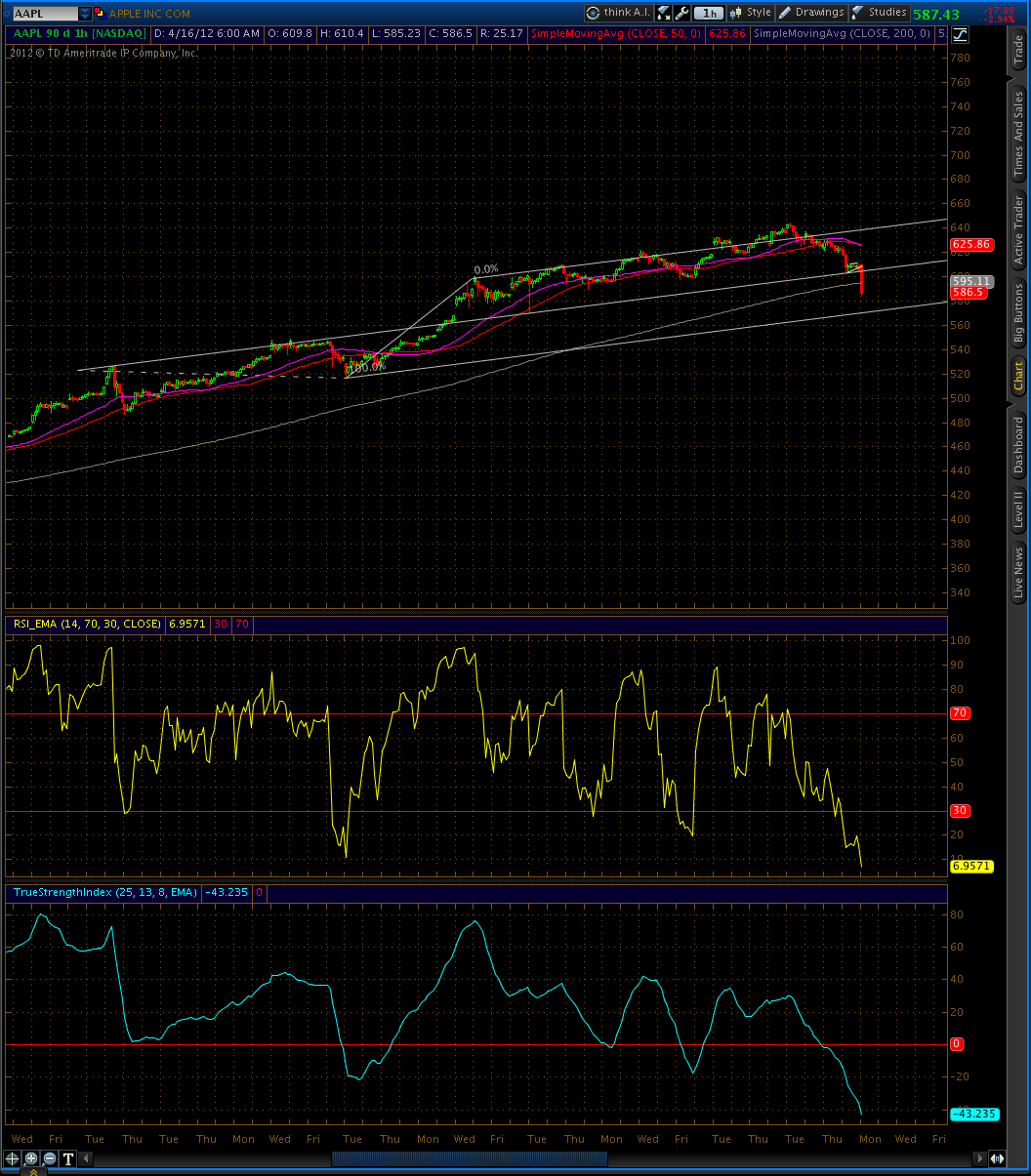1031x1176 pixels.
Task: Click the H: 610.4 high value
Action: (x=343, y=33)
